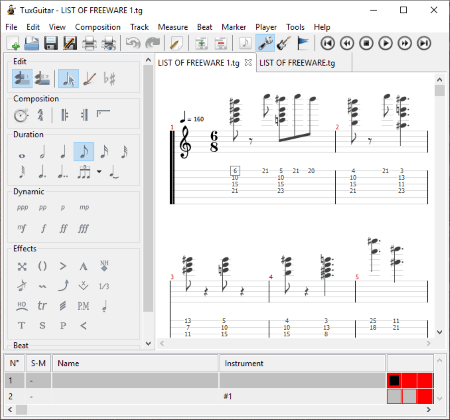Open clef settings
The width and height of the screenshot is (450, 420).
[40, 115]
